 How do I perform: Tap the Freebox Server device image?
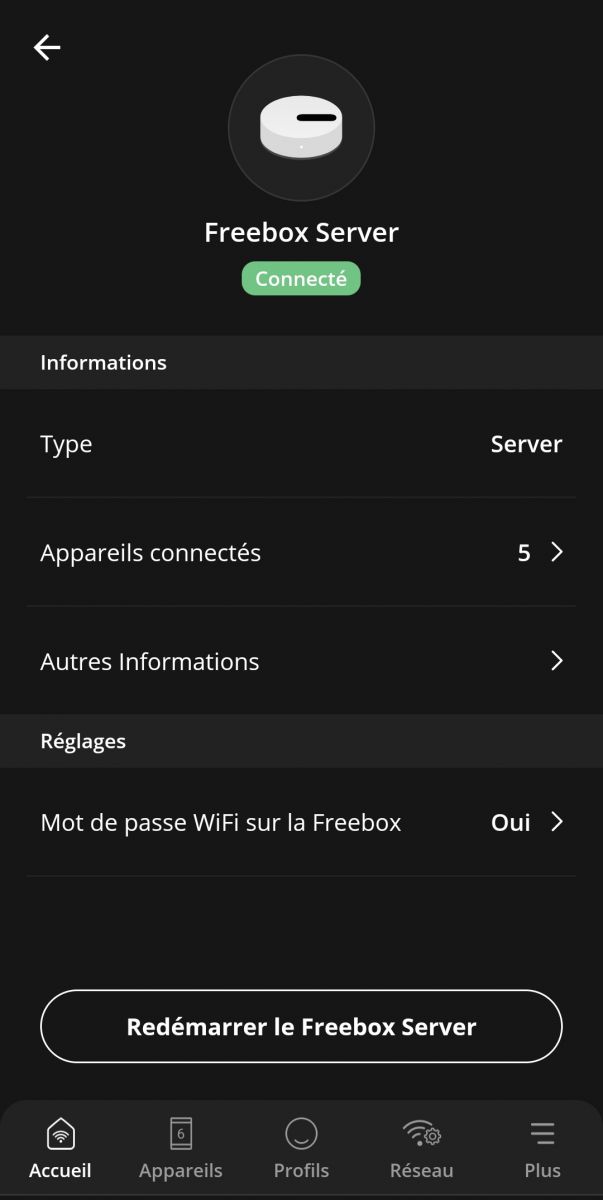(x=301, y=128)
